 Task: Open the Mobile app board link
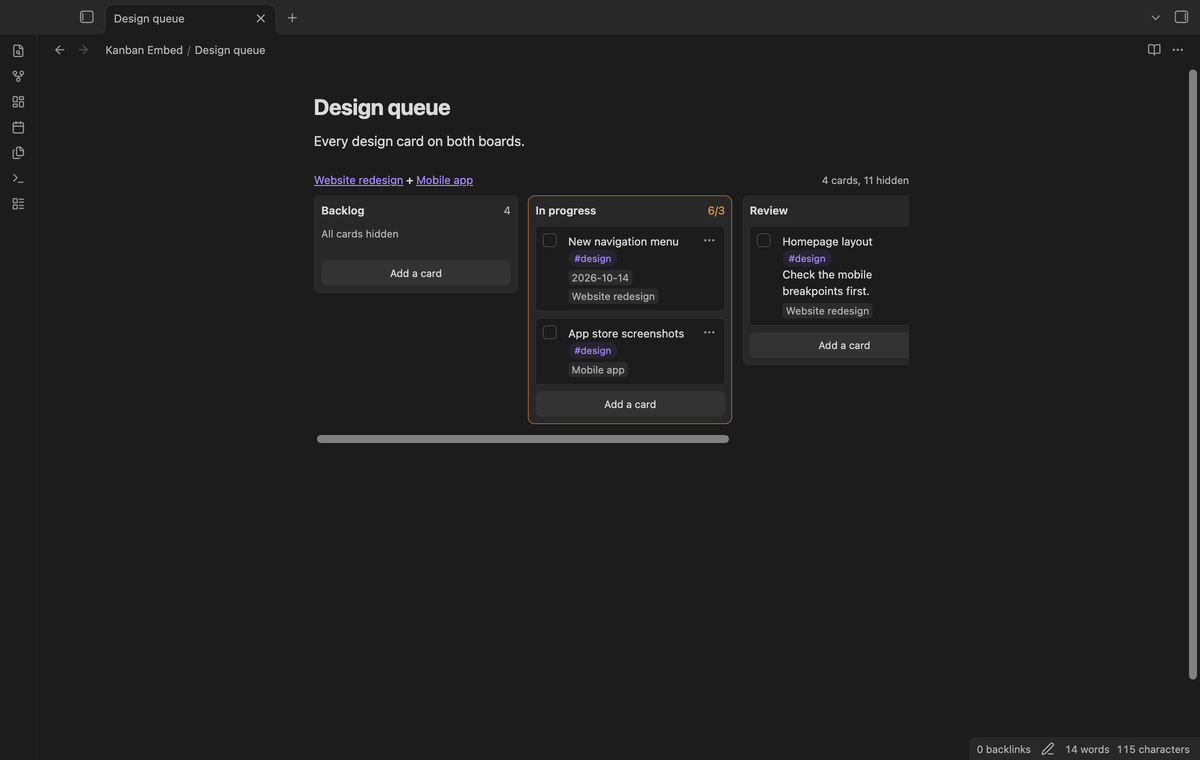[444, 180]
